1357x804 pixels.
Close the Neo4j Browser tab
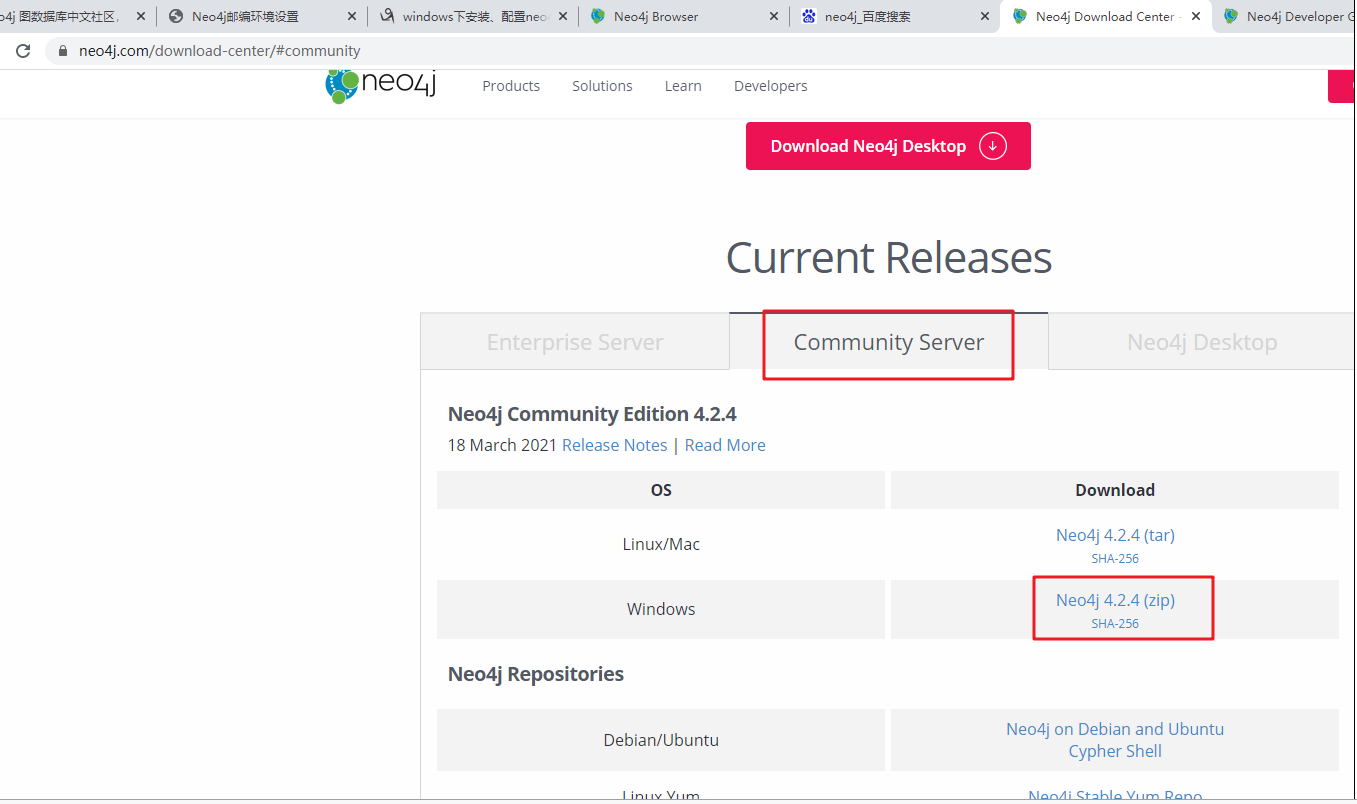click(773, 17)
